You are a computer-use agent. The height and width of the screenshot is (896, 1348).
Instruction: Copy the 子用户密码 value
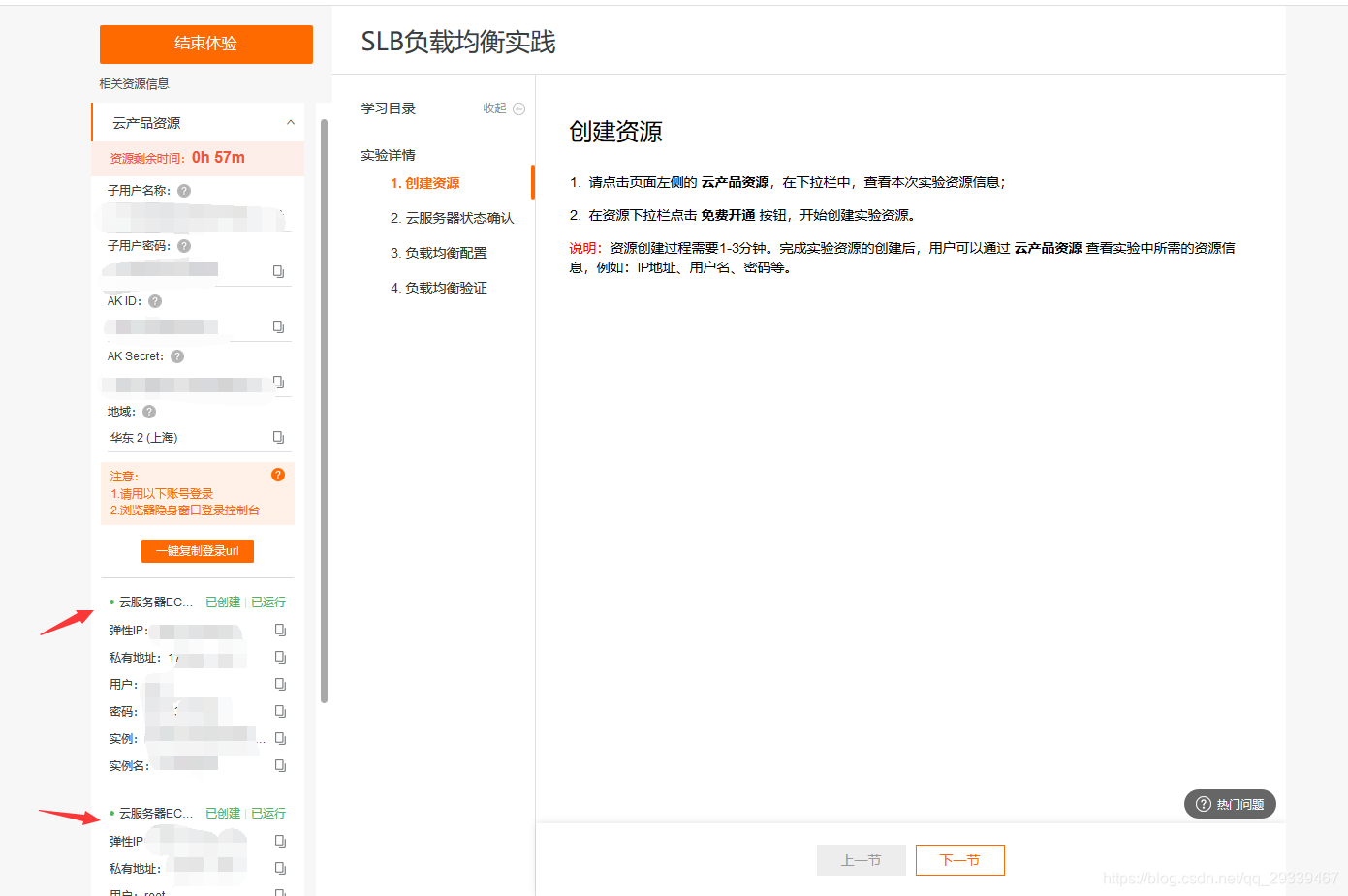(x=279, y=271)
